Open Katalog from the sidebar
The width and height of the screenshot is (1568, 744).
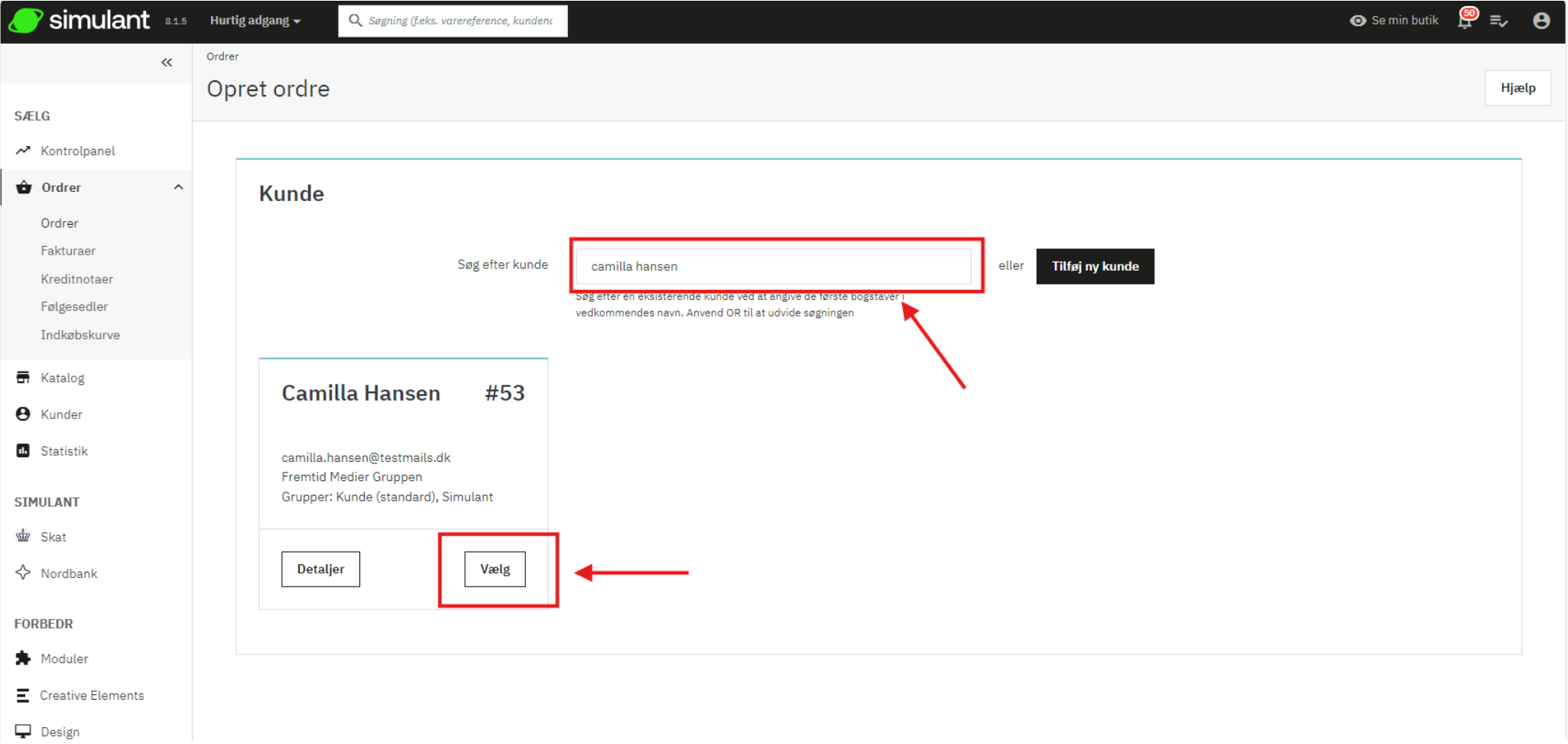62,378
